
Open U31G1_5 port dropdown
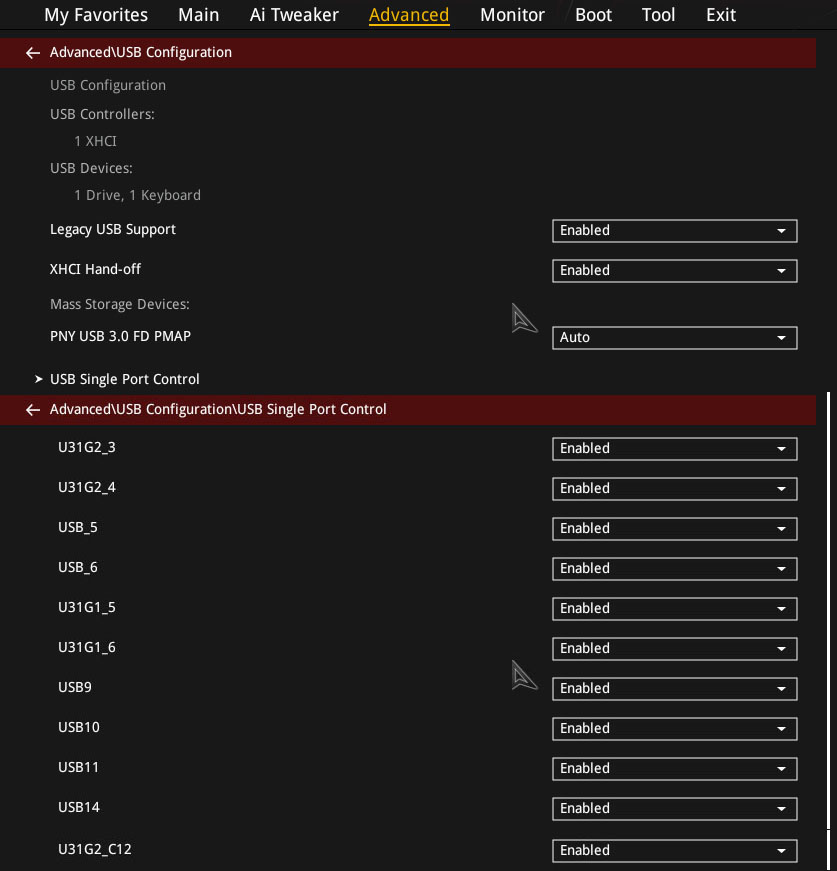(x=674, y=609)
